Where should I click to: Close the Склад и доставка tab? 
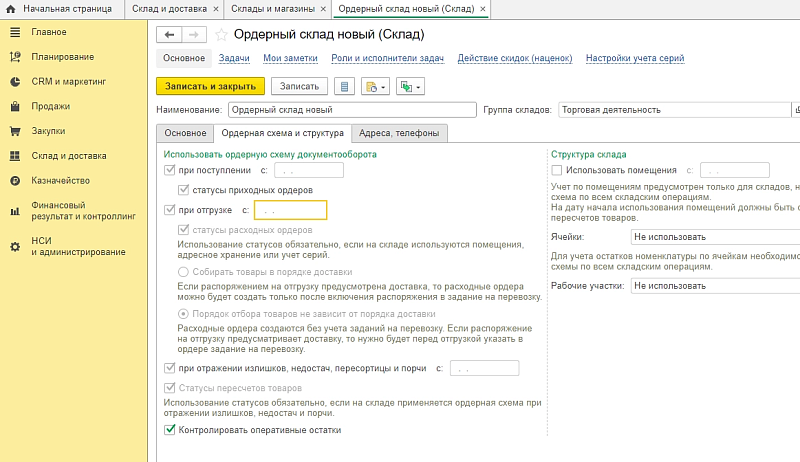point(217,9)
